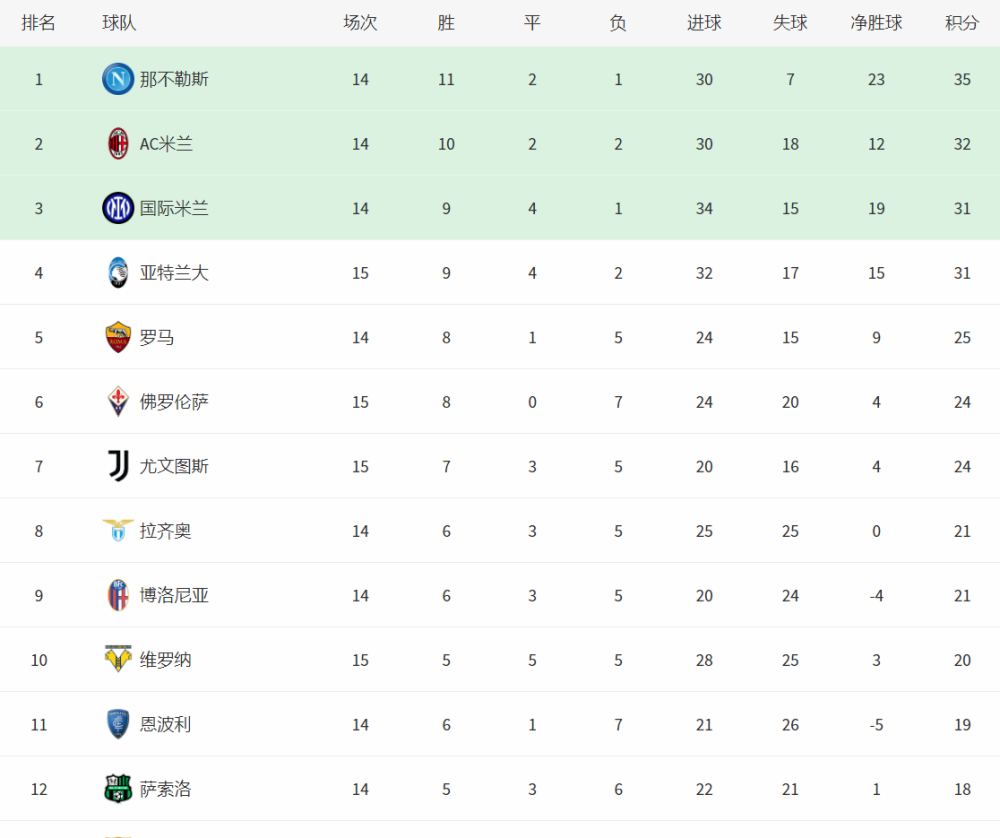Click the Sassuolo club crest

(x=118, y=789)
